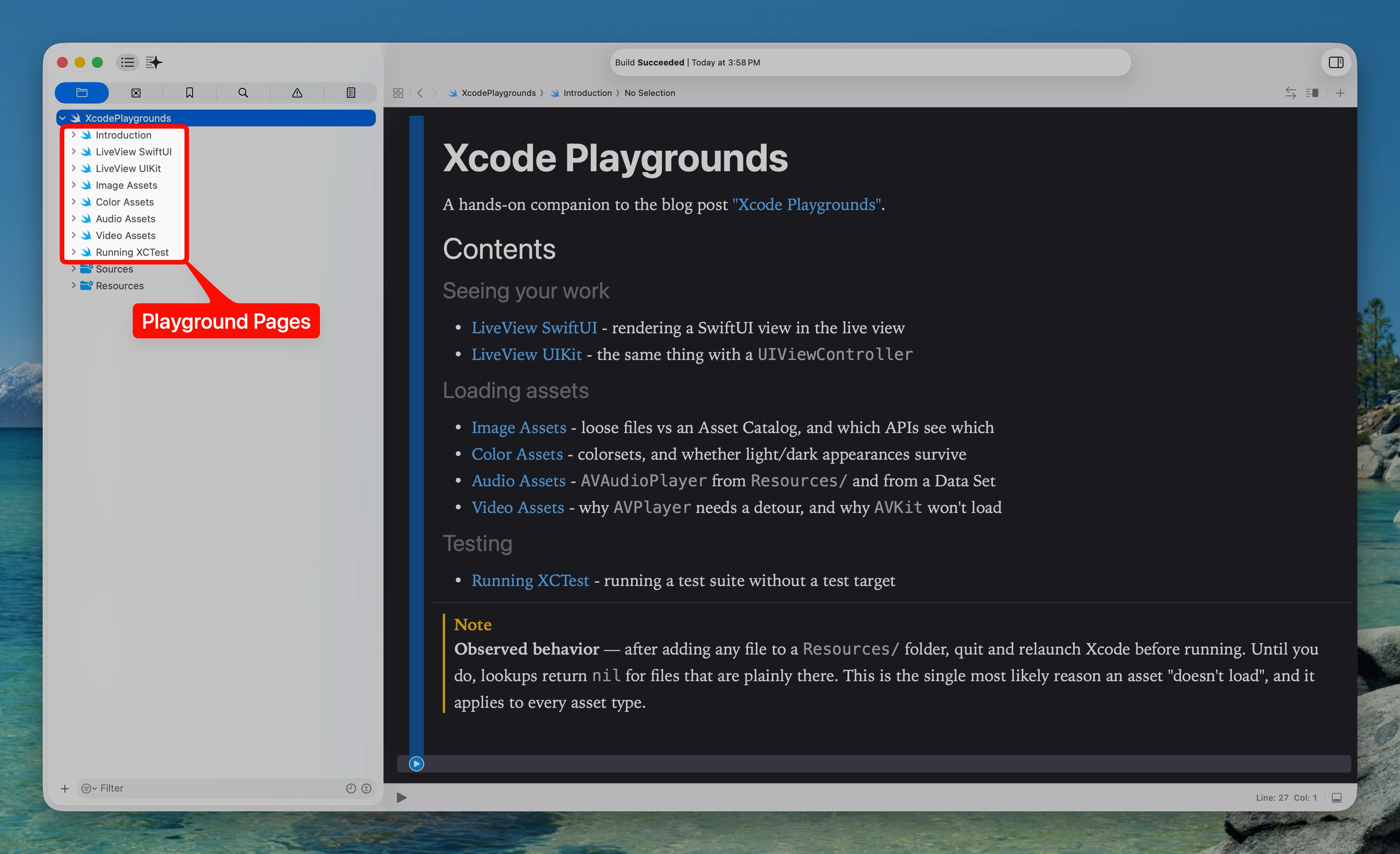This screenshot has width=1400, height=854.
Task: Expand the Color Assets page chevron
Action: click(x=73, y=202)
